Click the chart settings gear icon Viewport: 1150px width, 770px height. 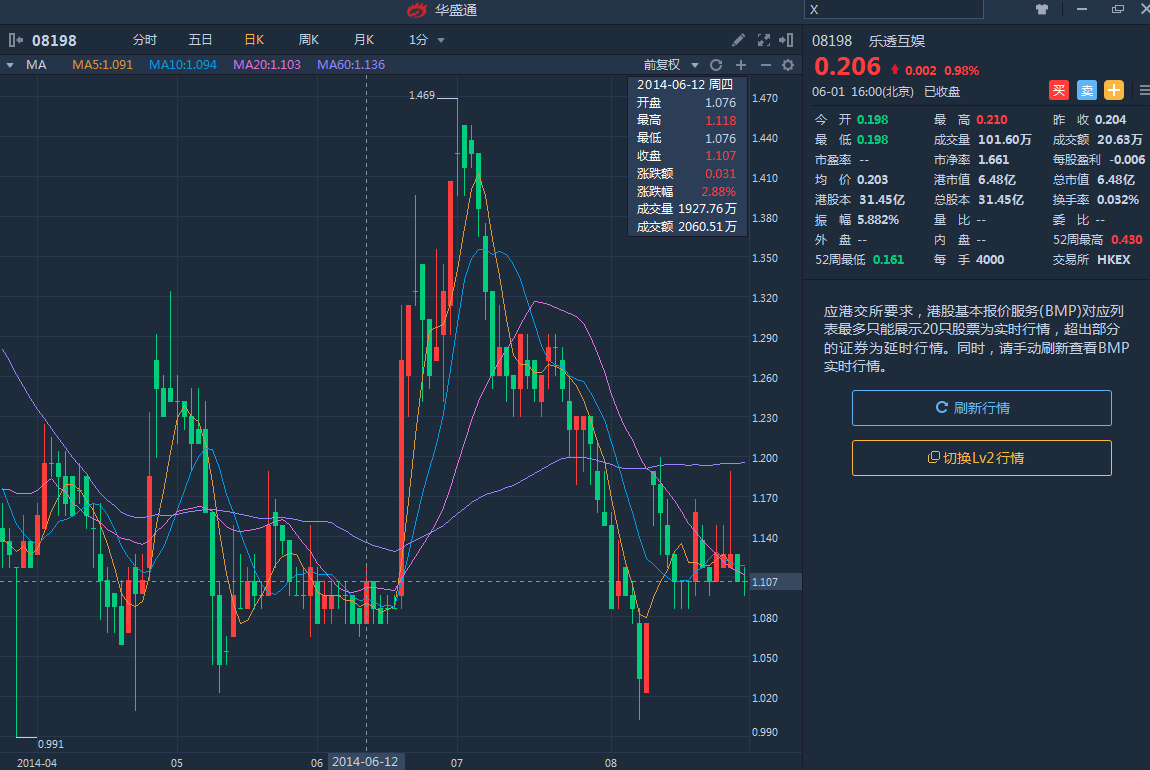pos(788,65)
